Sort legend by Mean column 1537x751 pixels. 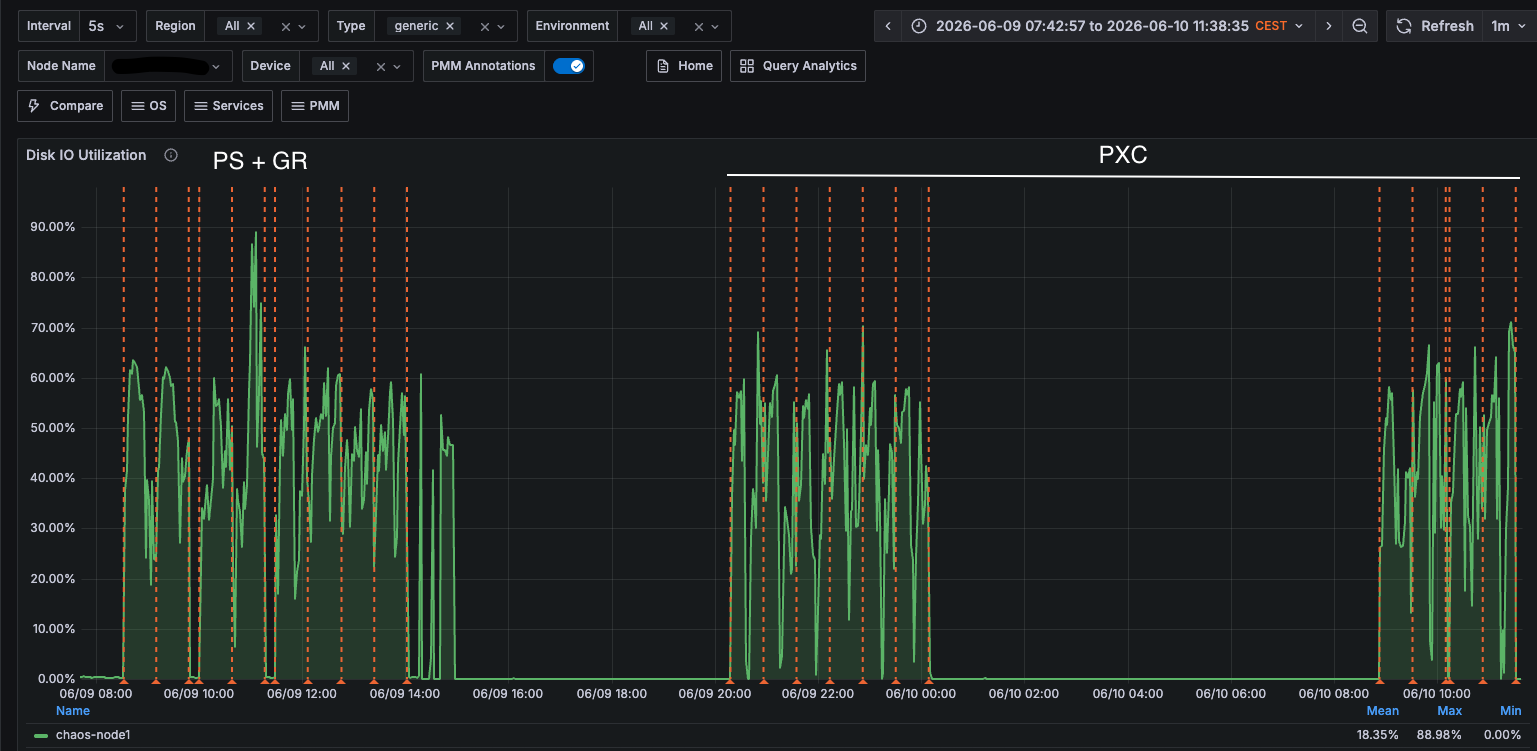(1383, 711)
